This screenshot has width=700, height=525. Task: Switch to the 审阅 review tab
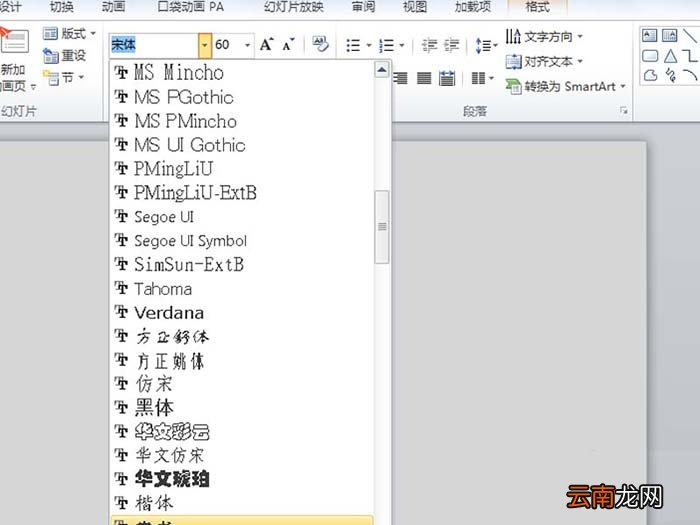363,7
